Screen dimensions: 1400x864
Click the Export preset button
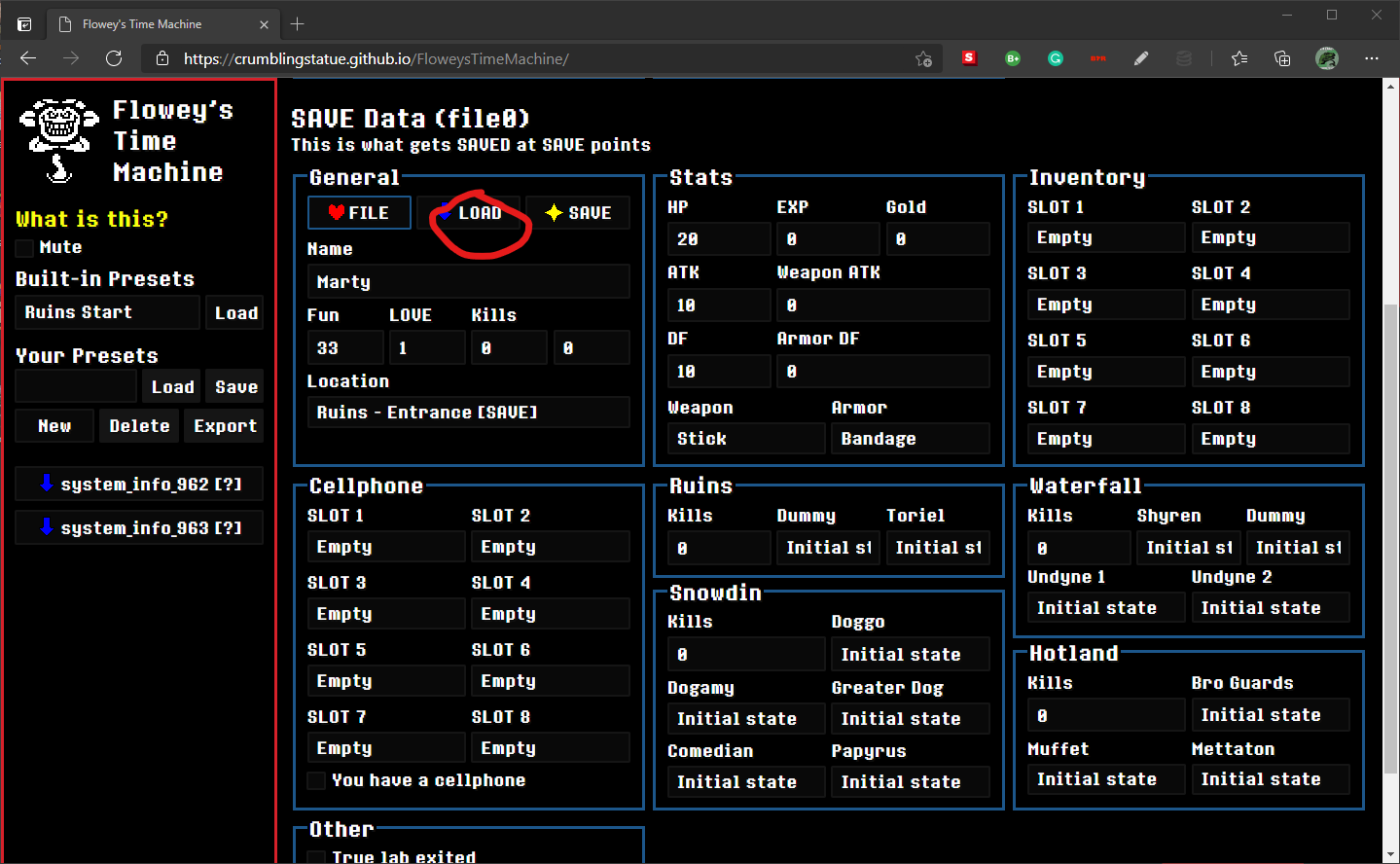pos(225,426)
